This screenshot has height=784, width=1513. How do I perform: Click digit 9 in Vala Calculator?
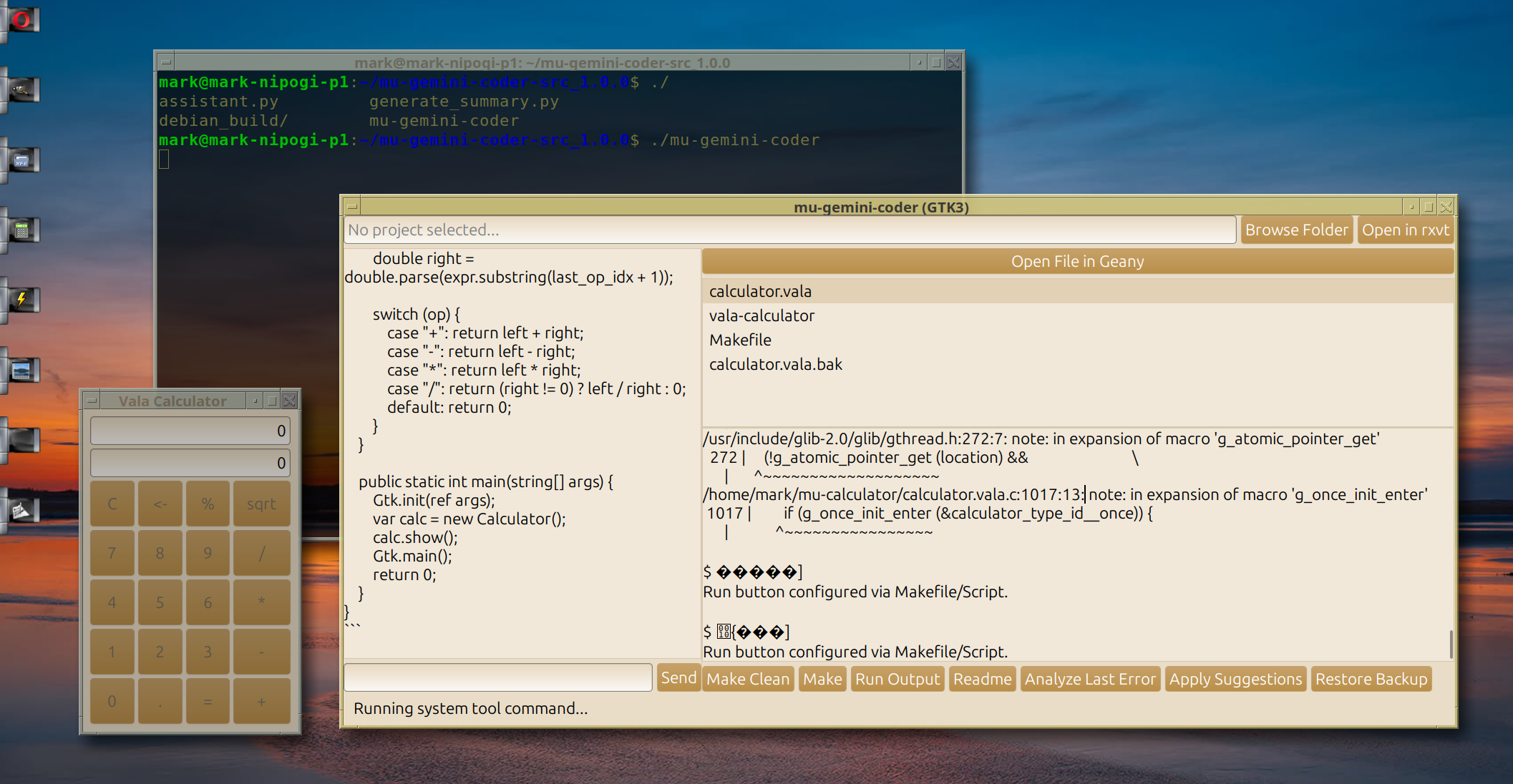[x=208, y=553]
